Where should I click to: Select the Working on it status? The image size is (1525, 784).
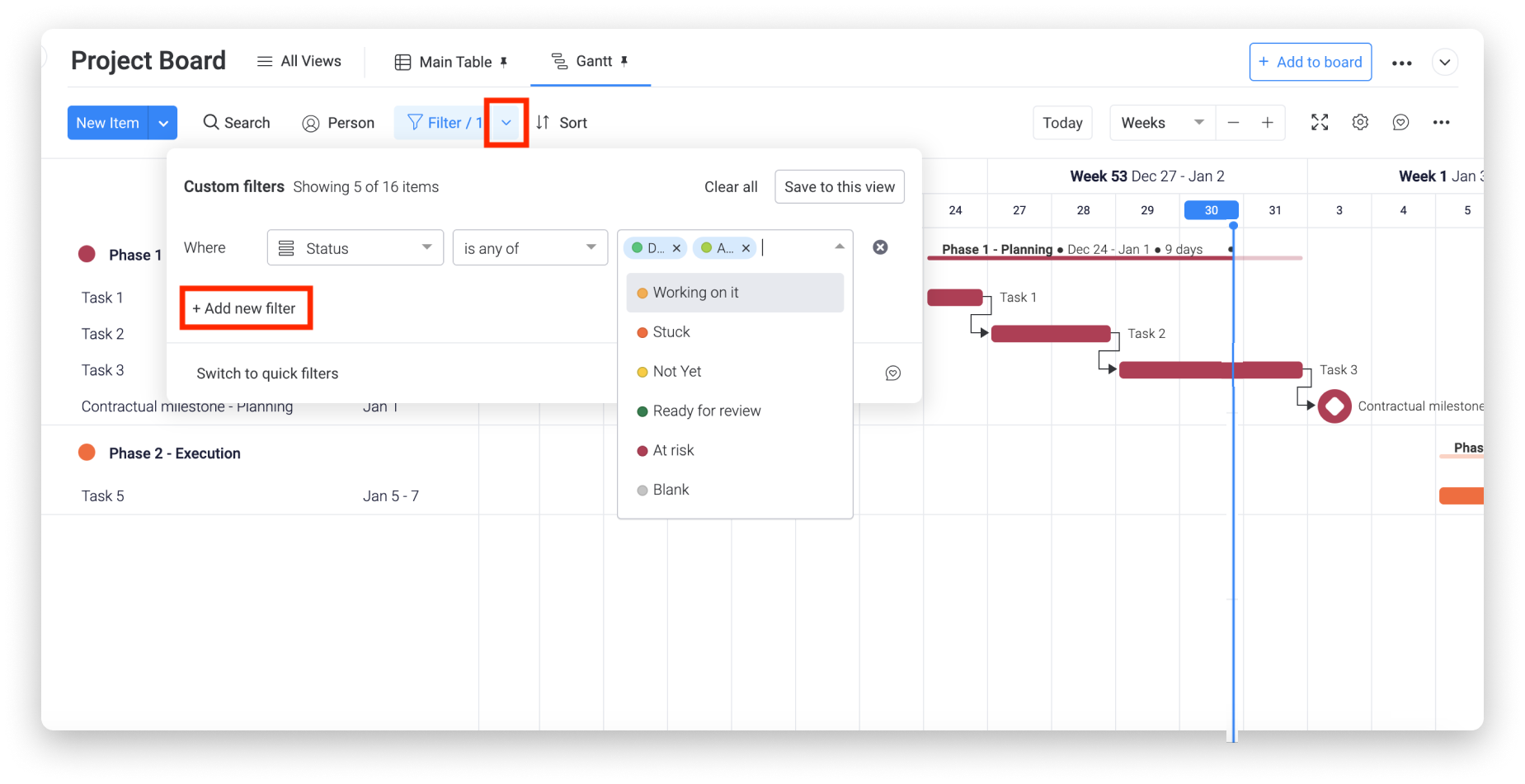coord(735,293)
